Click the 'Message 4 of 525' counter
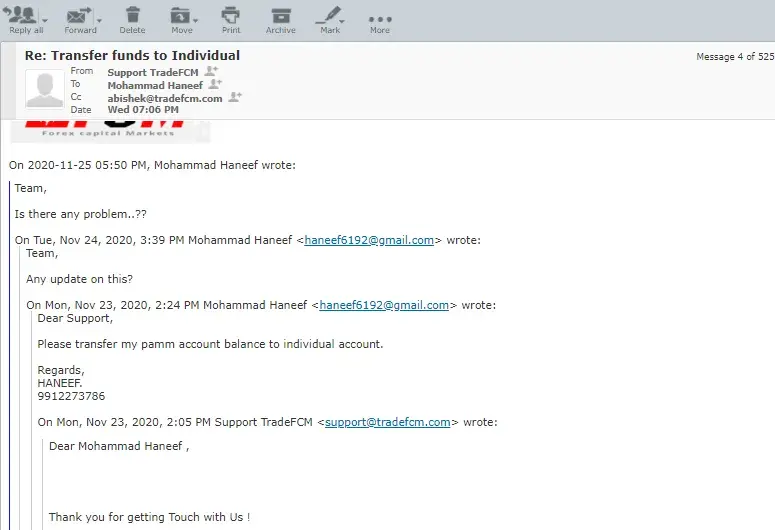The image size is (775, 530). [x=735, y=56]
